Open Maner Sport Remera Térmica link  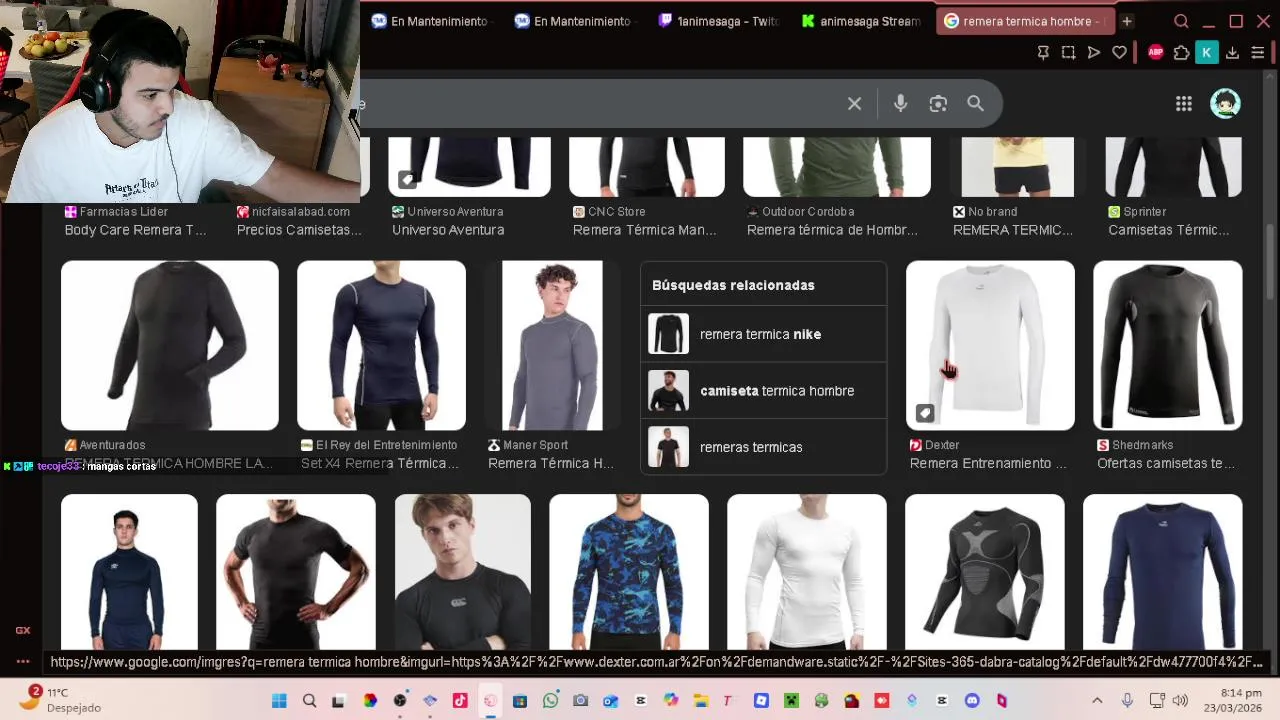[551, 463]
